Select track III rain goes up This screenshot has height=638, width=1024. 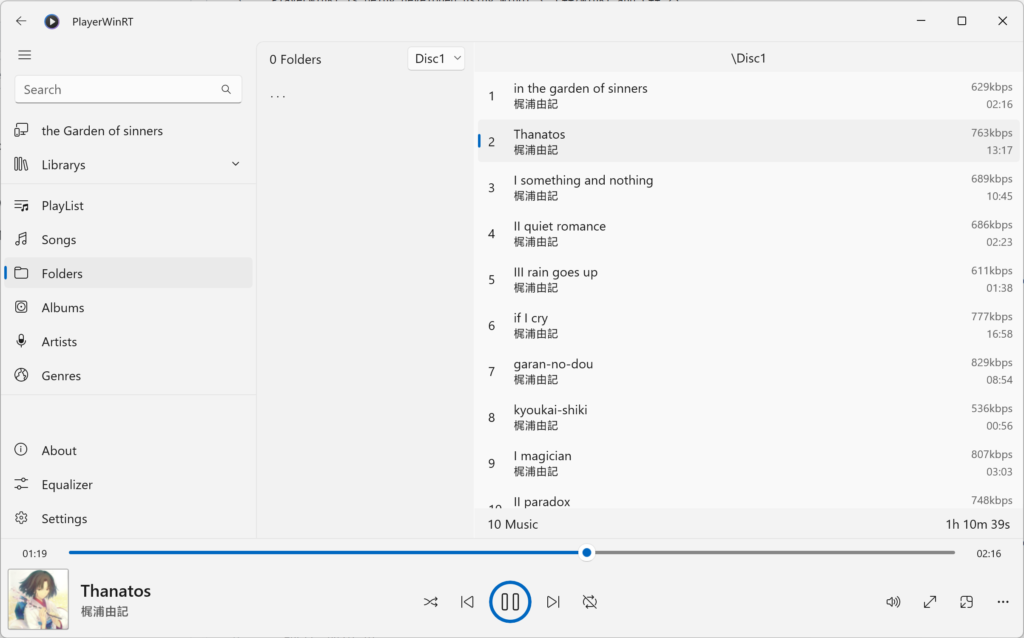(x=748, y=279)
